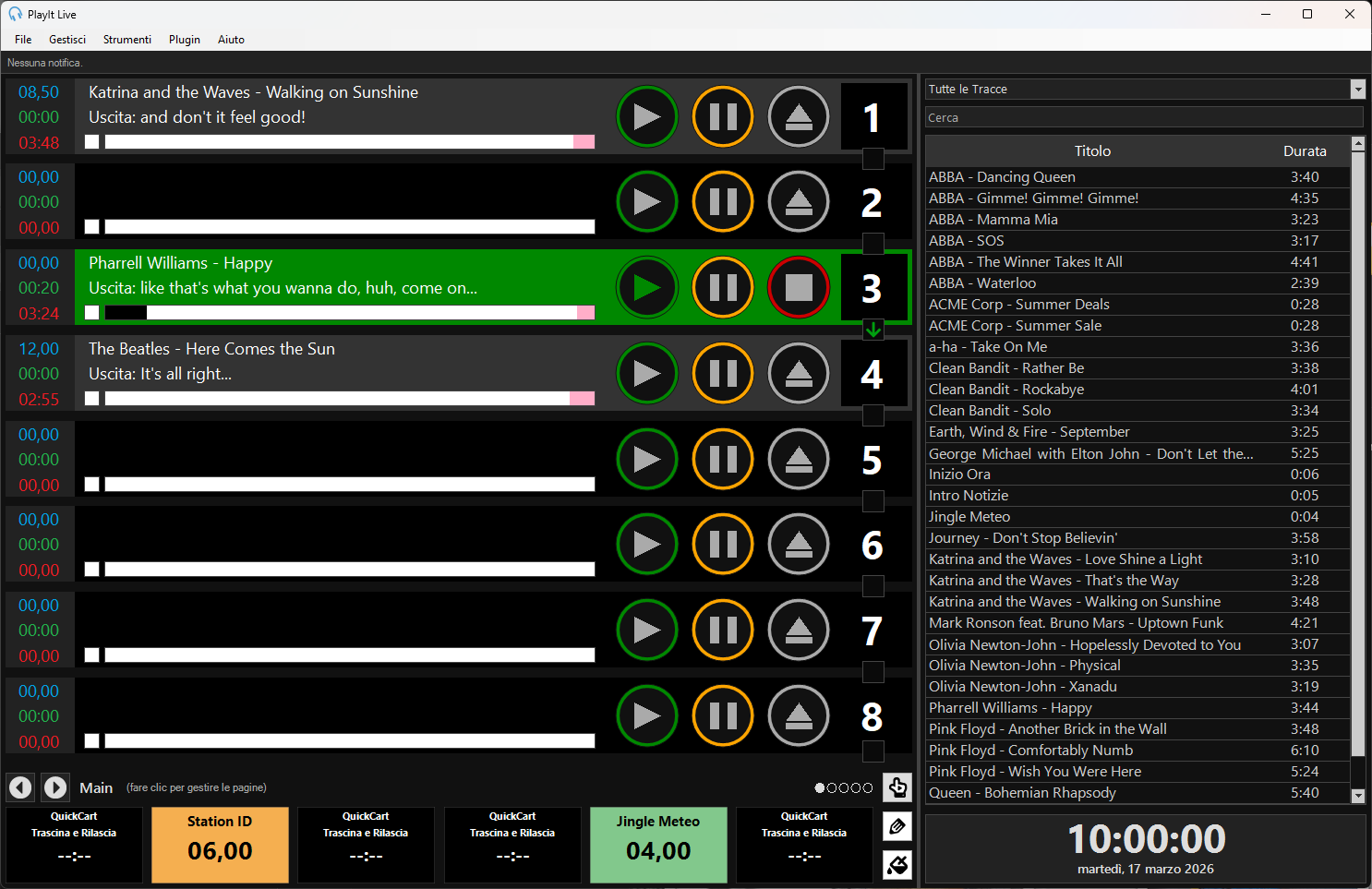Viewport: 1372px width, 889px height.
Task: Pause button on player 6
Action: (x=722, y=545)
